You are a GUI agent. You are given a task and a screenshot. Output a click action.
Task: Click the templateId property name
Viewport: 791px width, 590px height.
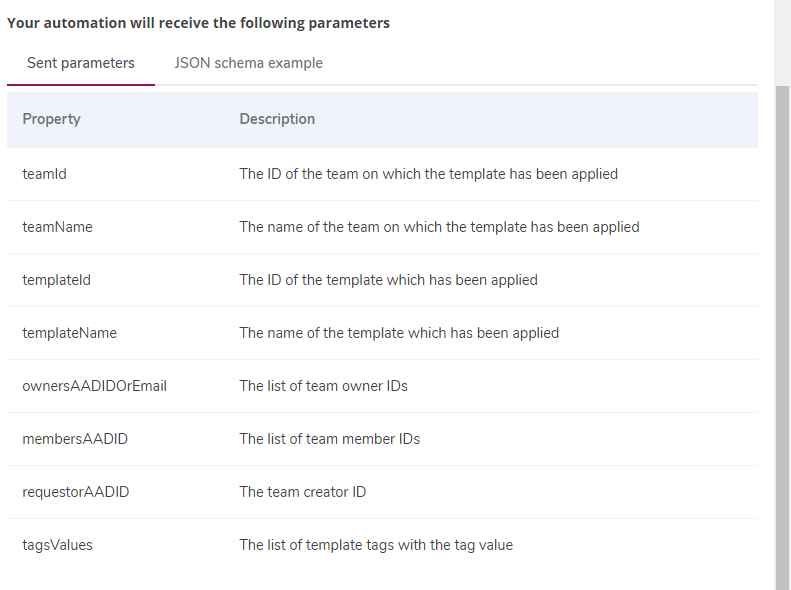point(56,280)
